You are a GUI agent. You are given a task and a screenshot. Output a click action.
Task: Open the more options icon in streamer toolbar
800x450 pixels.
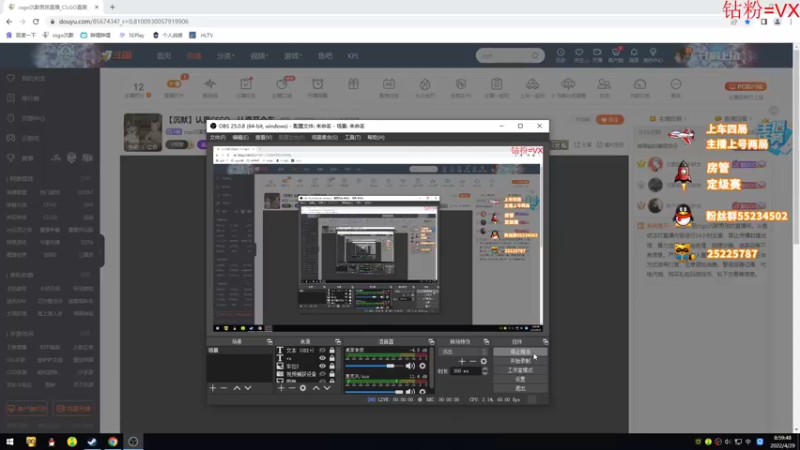pyautogui.click(x=676, y=84)
